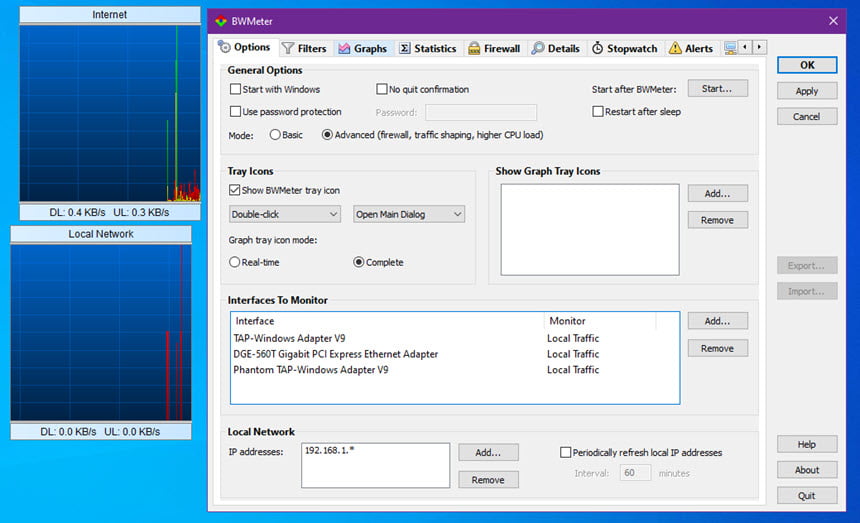The width and height of the screenshot is (860, 523).
Task: Expand the Double-click action dropdown
Action: point(285,214)
